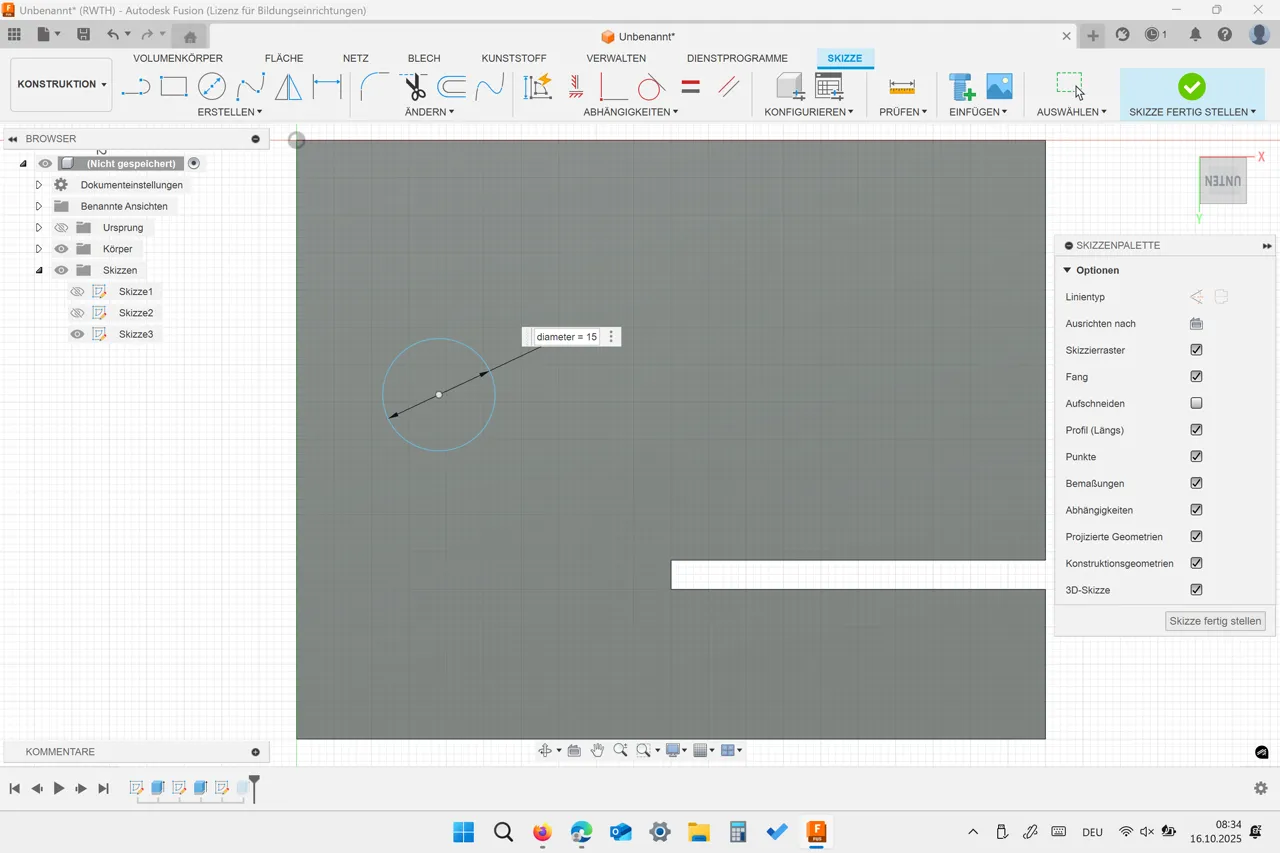This screenshot has width=1280, height=853.
Task: Click the Skizze fertig stellen palette button
Action: click(x=1215, y=621)
